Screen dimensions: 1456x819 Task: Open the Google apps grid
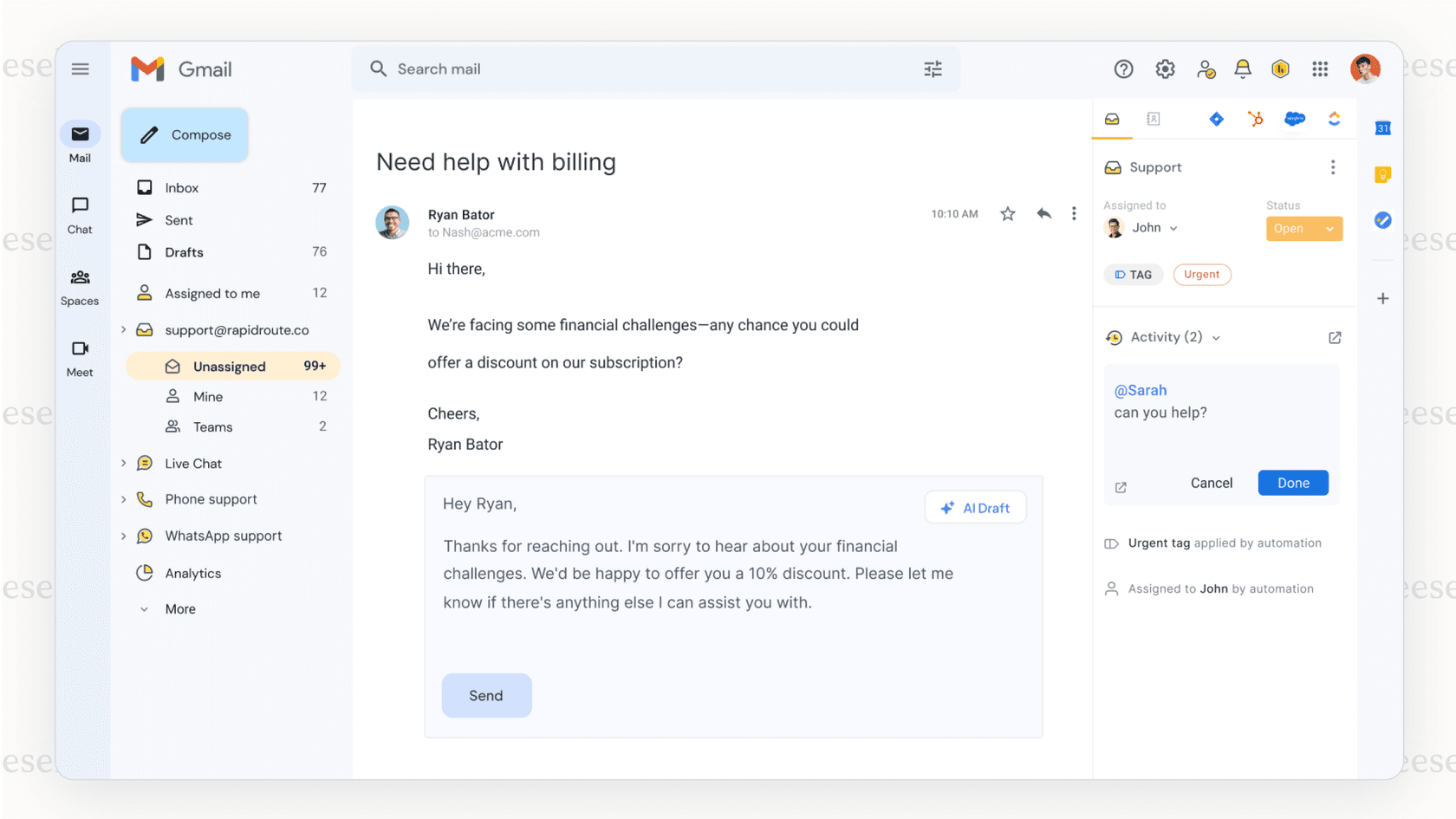pyautogui.click(x=1320, y=68)
